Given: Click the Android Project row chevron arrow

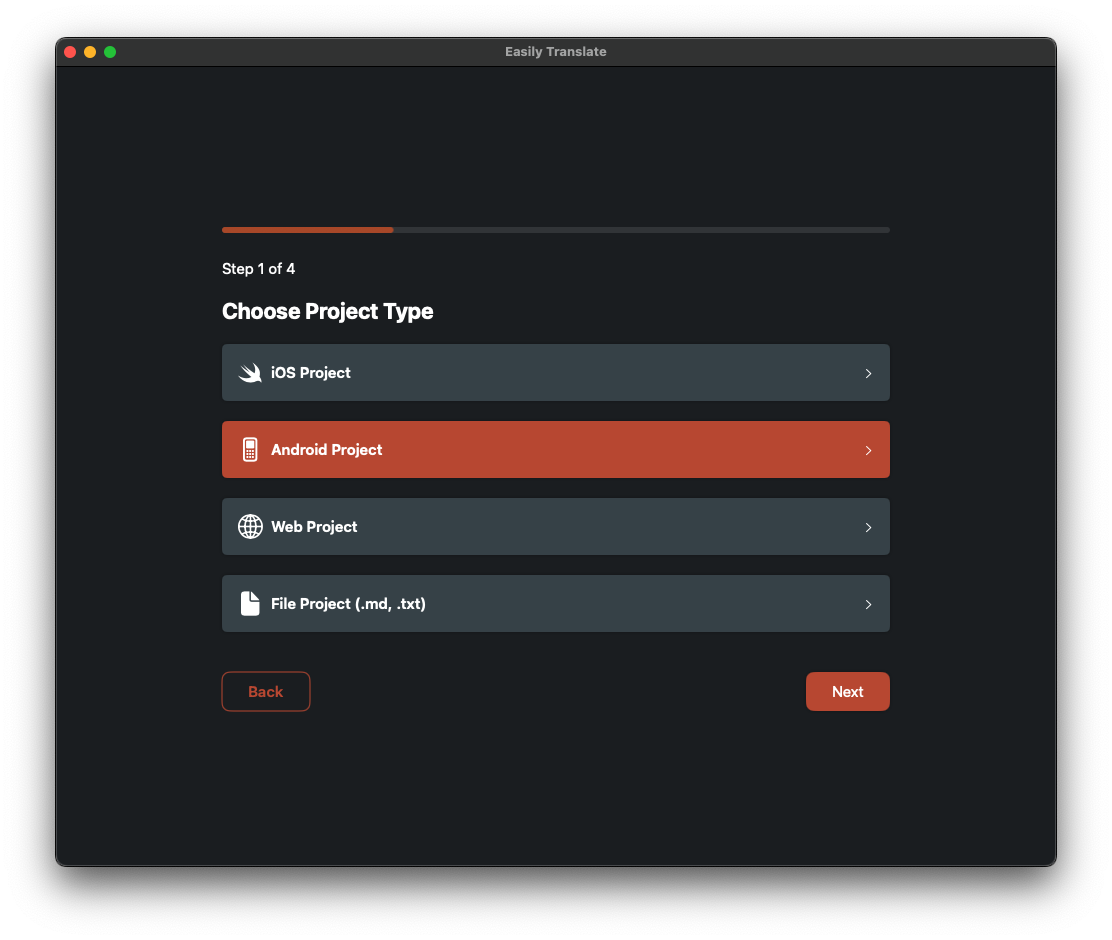Looking at the screenshot, I should click(x=868, y=450).
